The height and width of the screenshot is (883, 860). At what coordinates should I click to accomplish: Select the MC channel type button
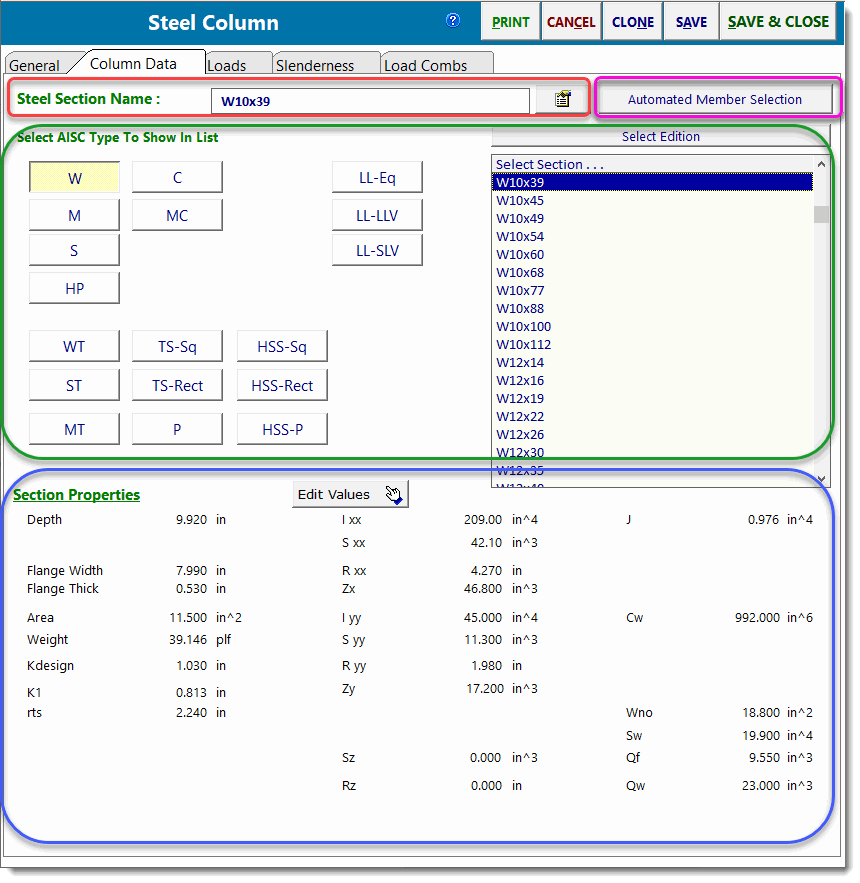(177, 215)
